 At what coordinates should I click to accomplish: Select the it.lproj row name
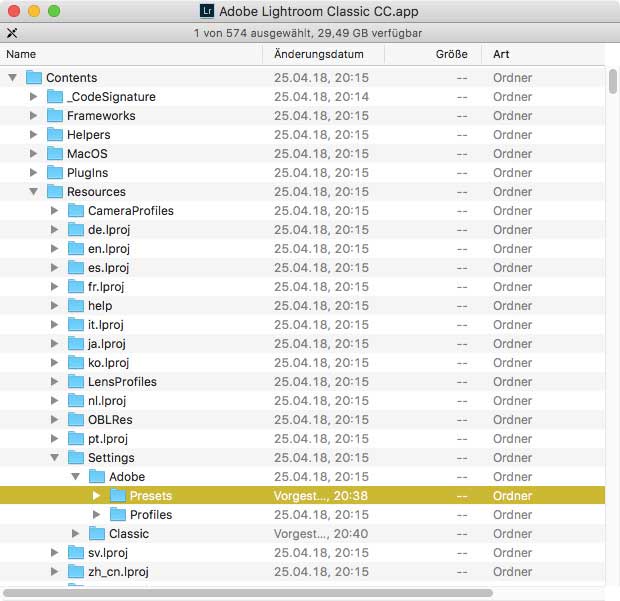tap(106, 325)
